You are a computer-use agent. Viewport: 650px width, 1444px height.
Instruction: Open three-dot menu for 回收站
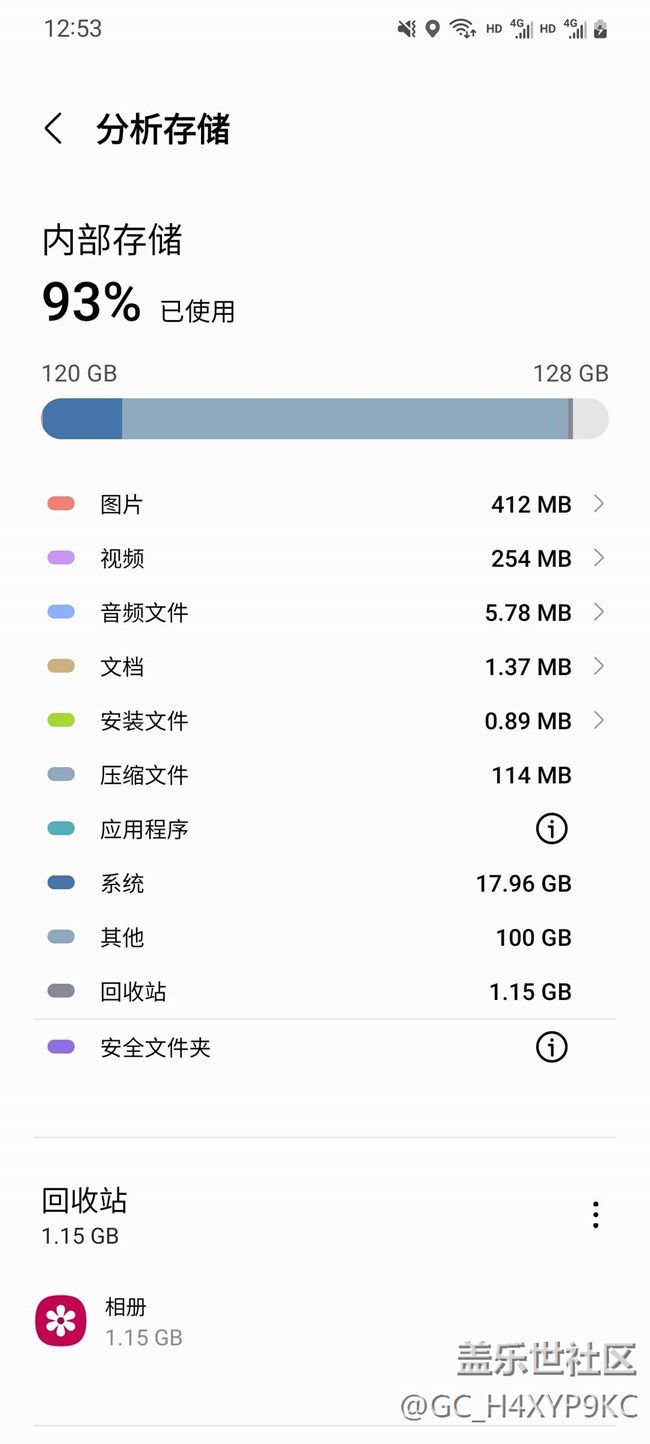(x=595, y=1215)
